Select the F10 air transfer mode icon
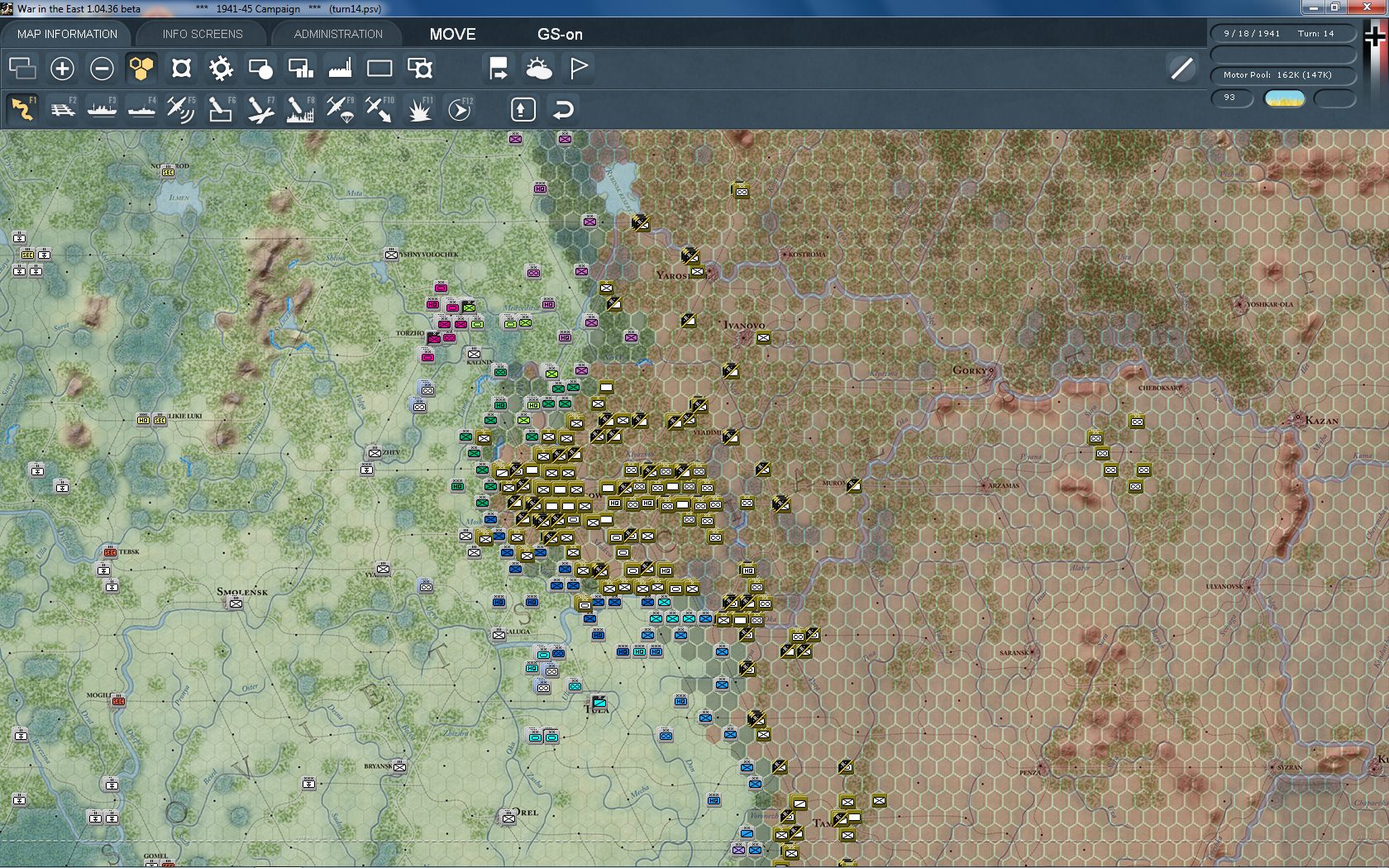Viewport: 1389px width, 868px height. (379, 109)
